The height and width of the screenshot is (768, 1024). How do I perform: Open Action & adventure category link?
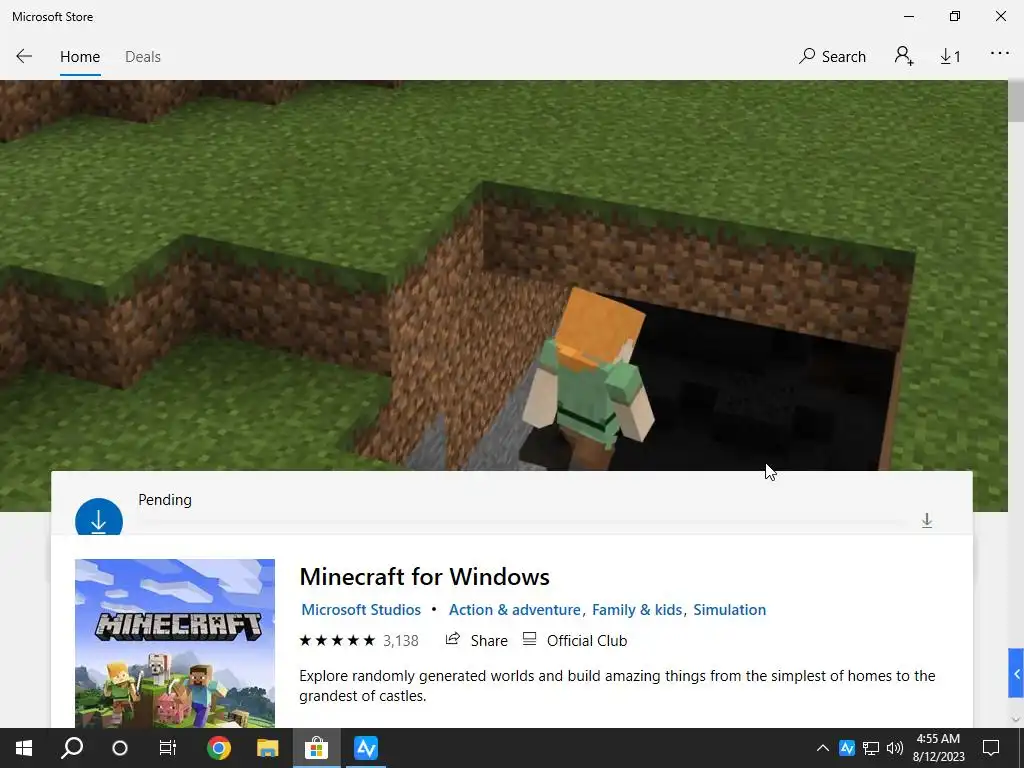[514, 609]
